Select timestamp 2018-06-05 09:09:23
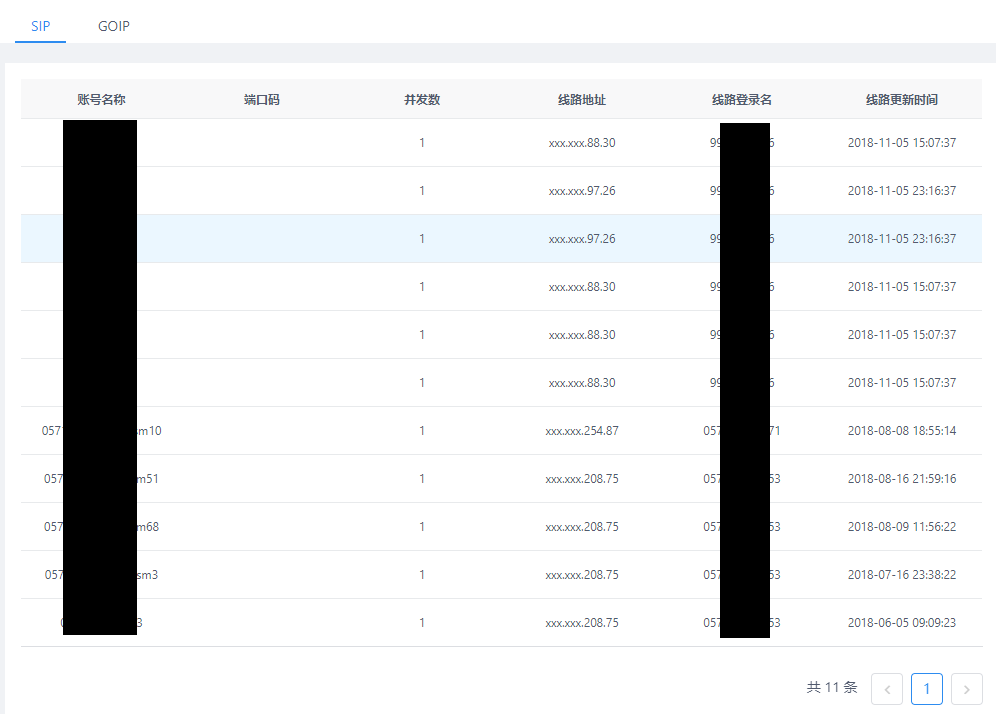 coord(902,623)
